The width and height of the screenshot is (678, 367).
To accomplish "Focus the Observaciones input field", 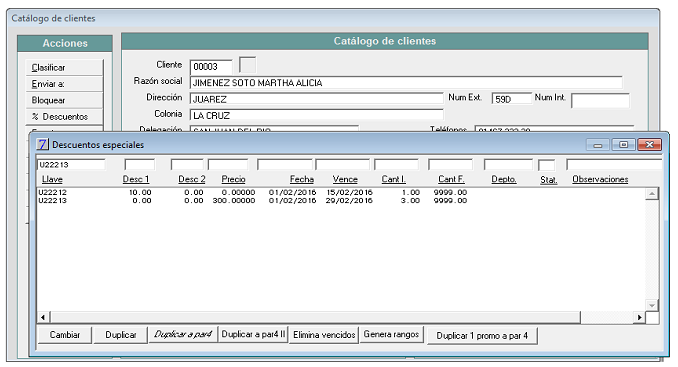I will (x=614, y=165).
